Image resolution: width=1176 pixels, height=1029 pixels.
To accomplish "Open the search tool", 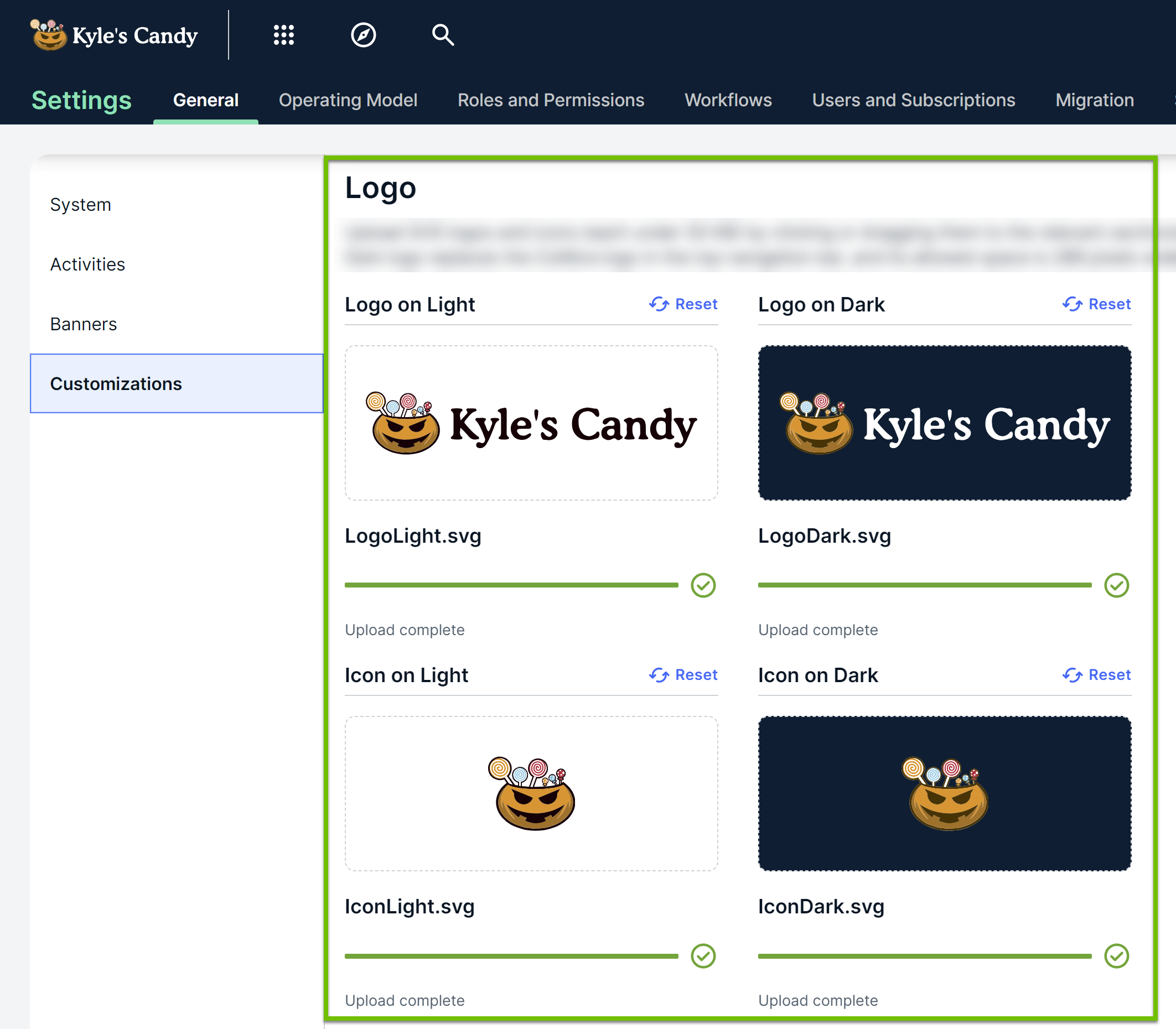I will [x=442, y=35].
